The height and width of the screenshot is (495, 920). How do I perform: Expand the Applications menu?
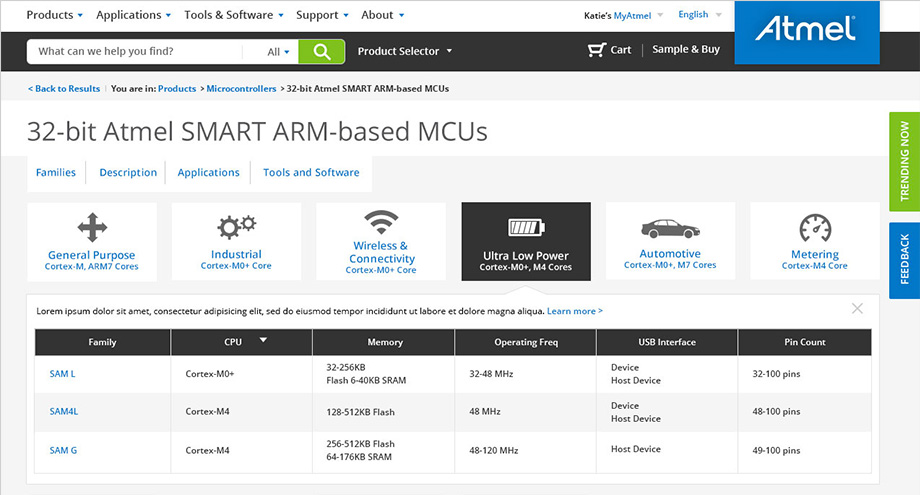tap(134, 15)
